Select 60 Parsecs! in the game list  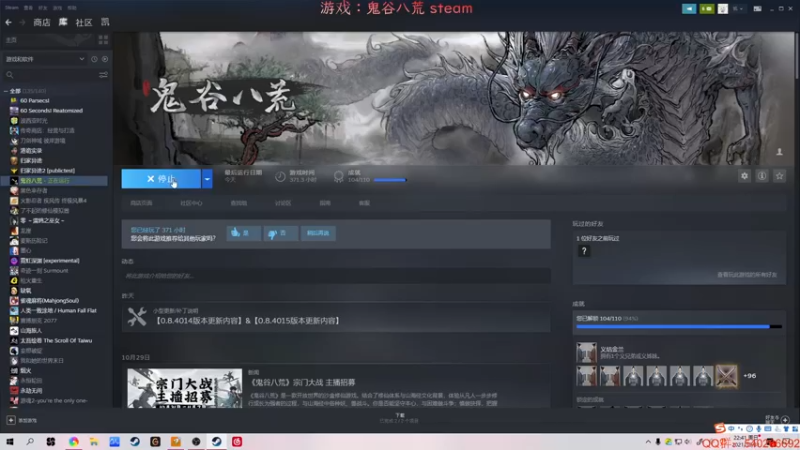click(x=35, y=101)
